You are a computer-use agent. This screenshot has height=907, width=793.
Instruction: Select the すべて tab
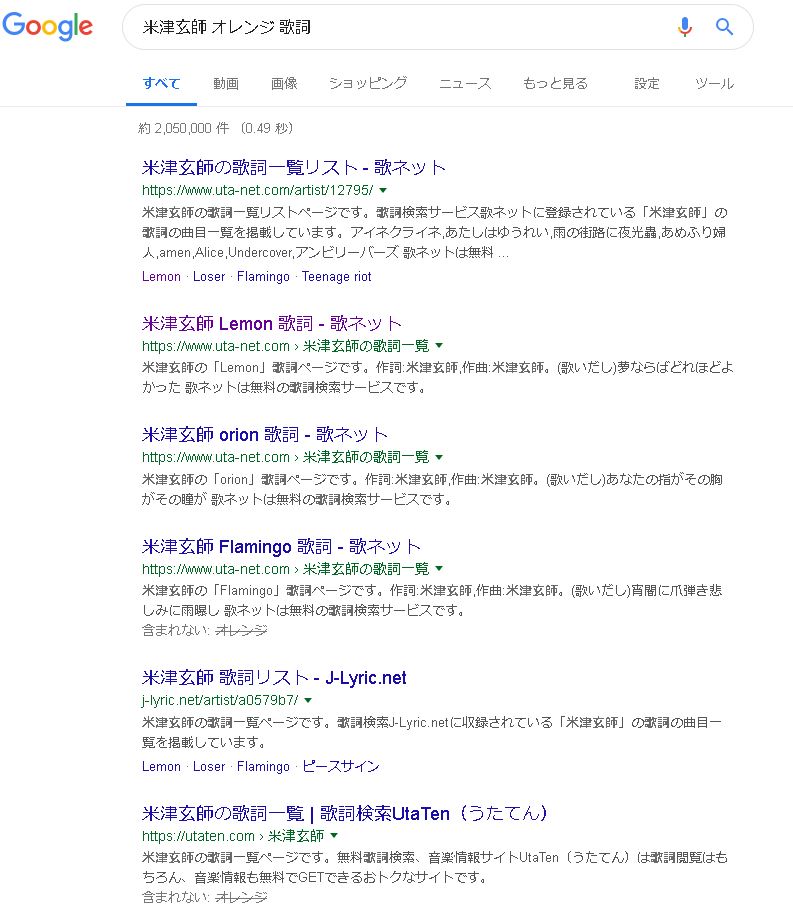161,83
